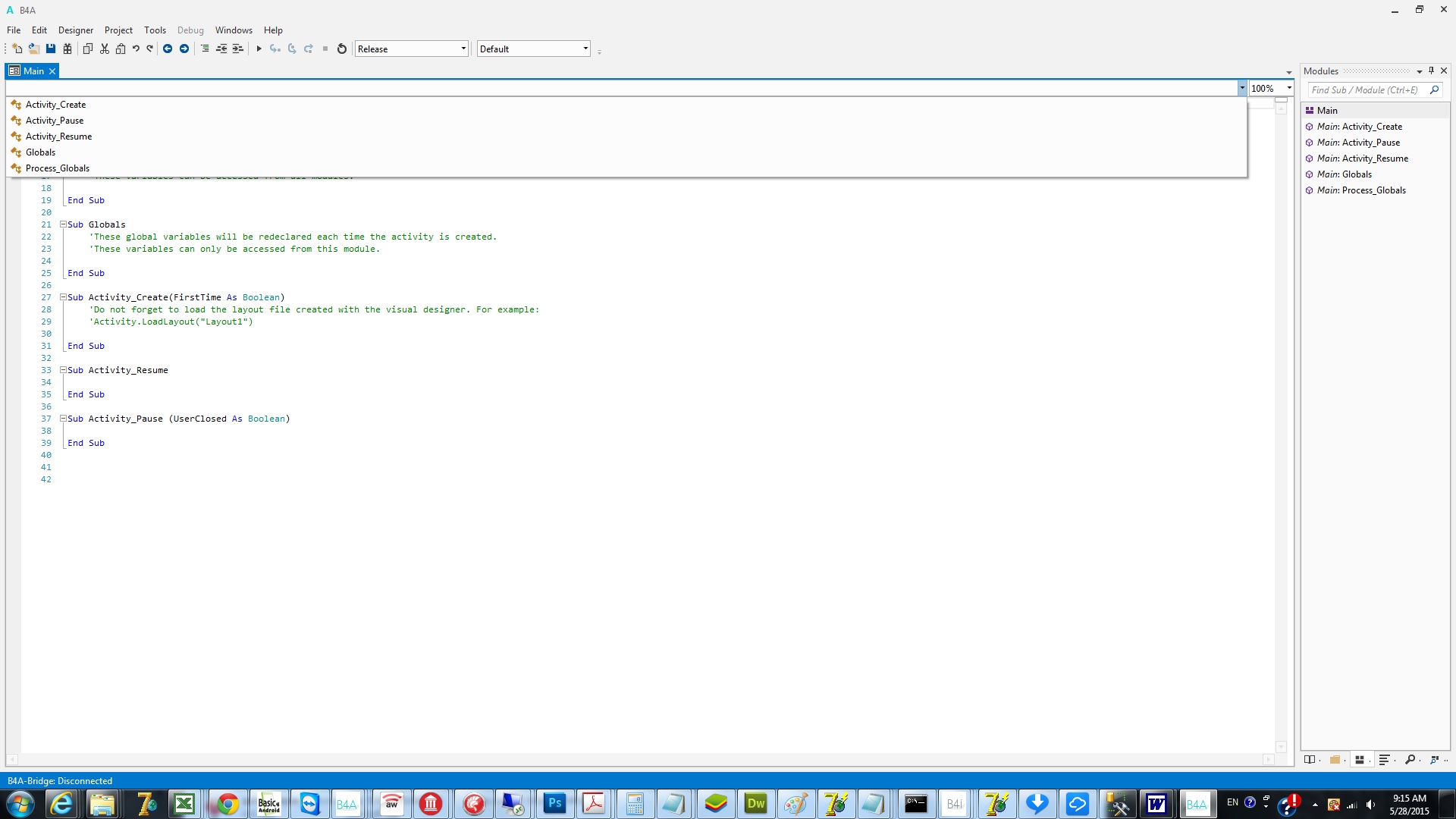The image size is (1456, 819).
Task: Collapse the Sub Globals code block
Action: pyautogui.click(x=63, y=224)
